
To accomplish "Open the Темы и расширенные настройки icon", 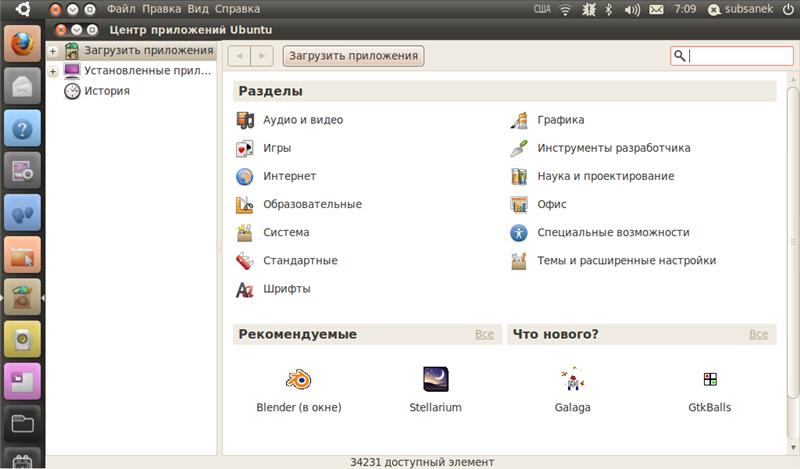I will [x=519, y=260].
